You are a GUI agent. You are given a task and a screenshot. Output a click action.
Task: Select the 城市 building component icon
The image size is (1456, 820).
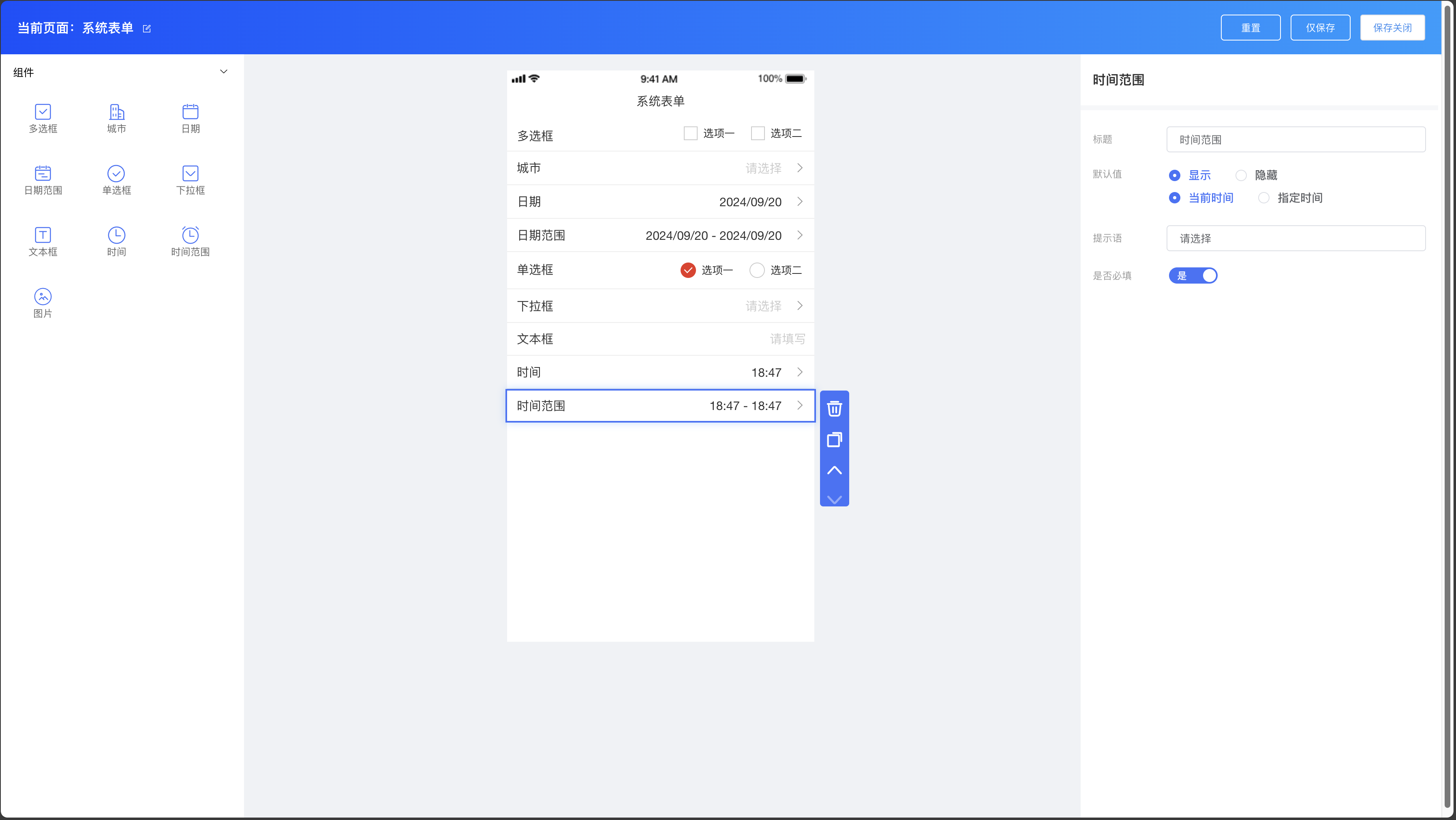pos(116,112)
